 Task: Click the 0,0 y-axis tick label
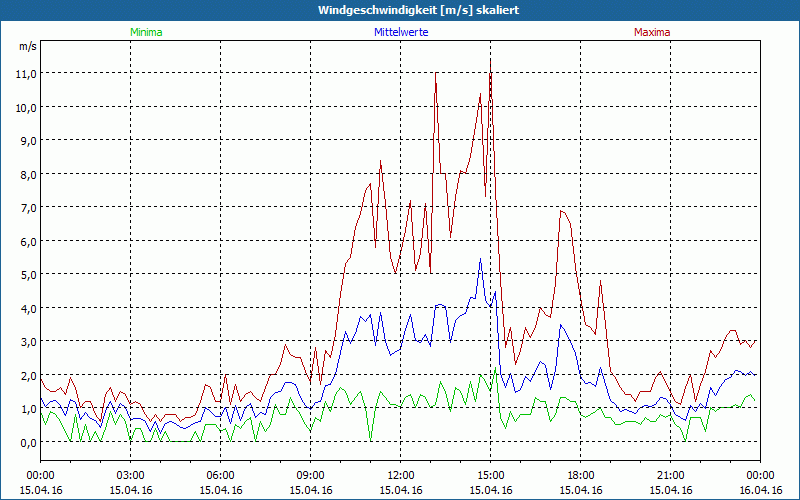click(x=25, y=442)
